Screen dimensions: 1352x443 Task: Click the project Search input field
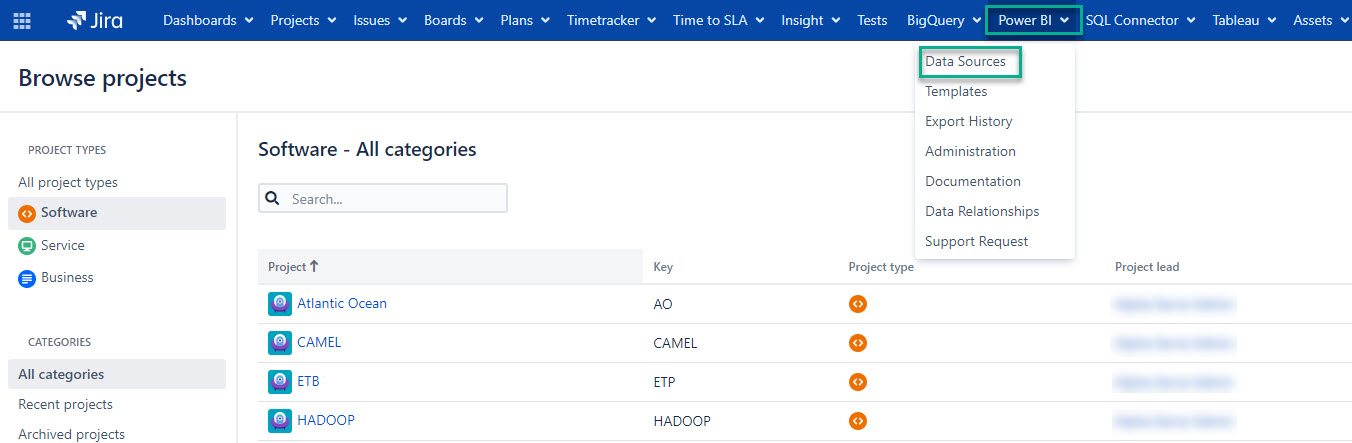395,199
